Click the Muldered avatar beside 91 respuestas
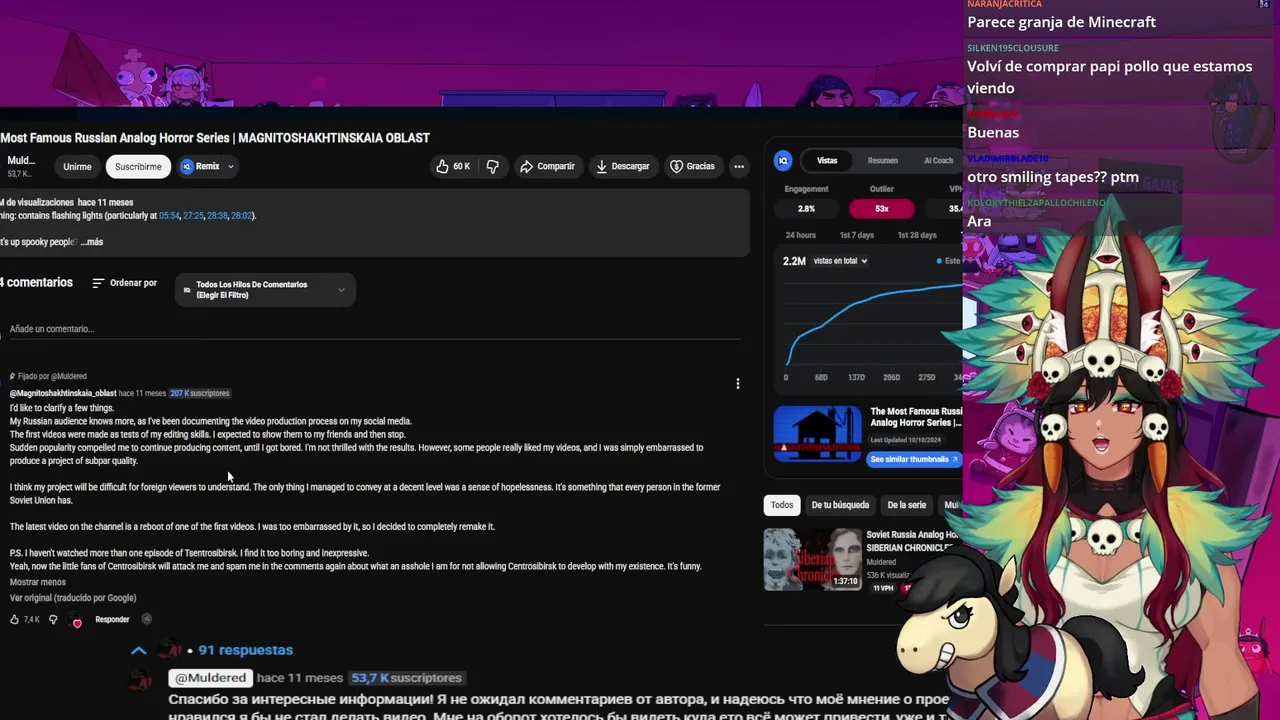1280x720 pixels. 170,650
